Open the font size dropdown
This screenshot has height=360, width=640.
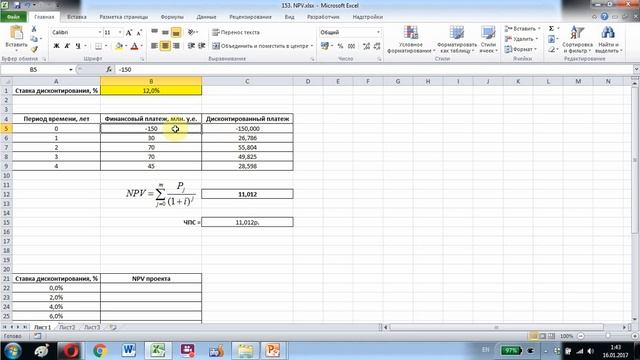point(120,32)
